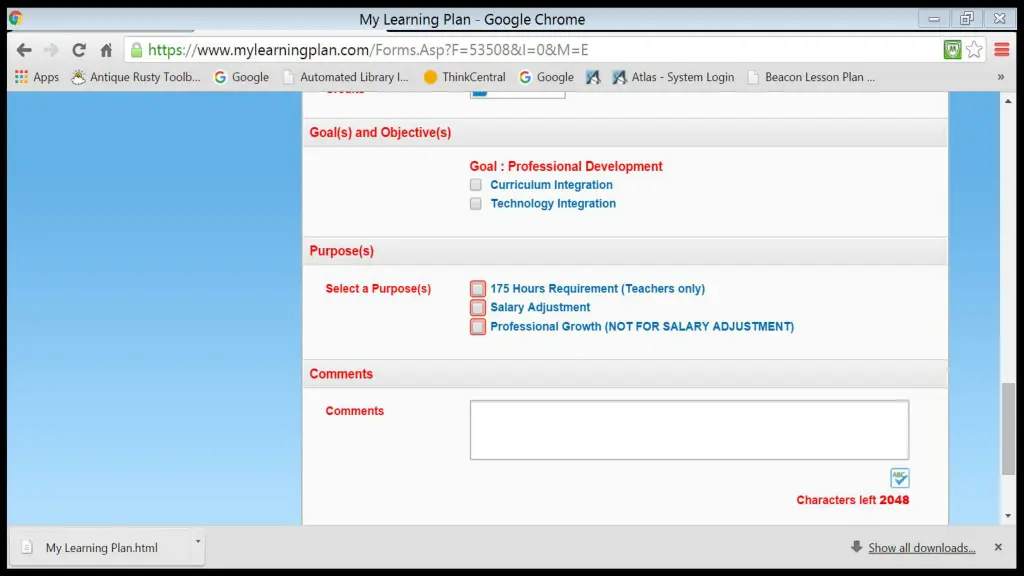Image resolution: width=1024 pixels, height=576 pixels.
Task: Click the browser back arrow
Action: (x=24, y=50)
